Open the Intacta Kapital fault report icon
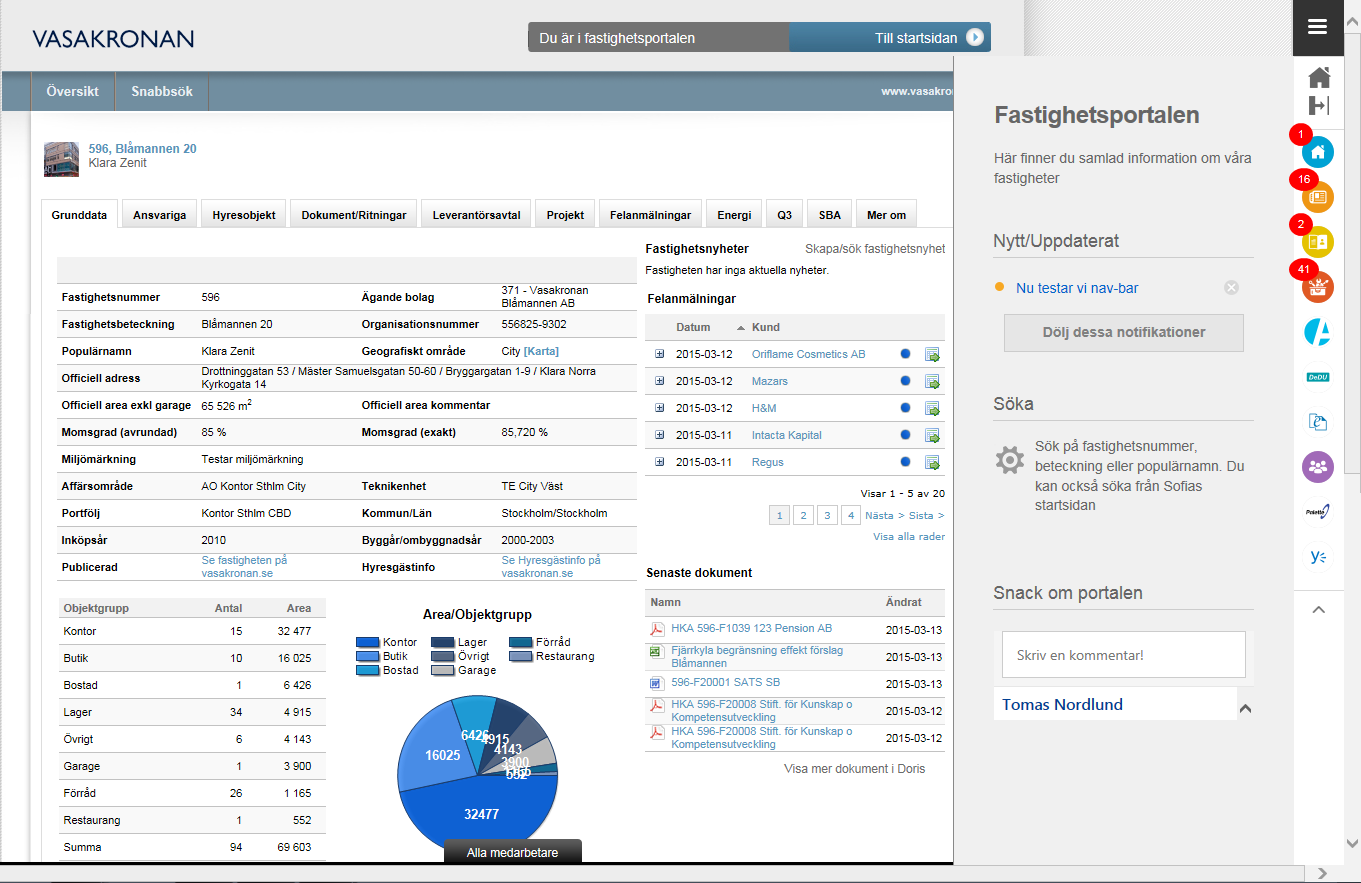The image size is (1361, 883). [x=932, y=435]
